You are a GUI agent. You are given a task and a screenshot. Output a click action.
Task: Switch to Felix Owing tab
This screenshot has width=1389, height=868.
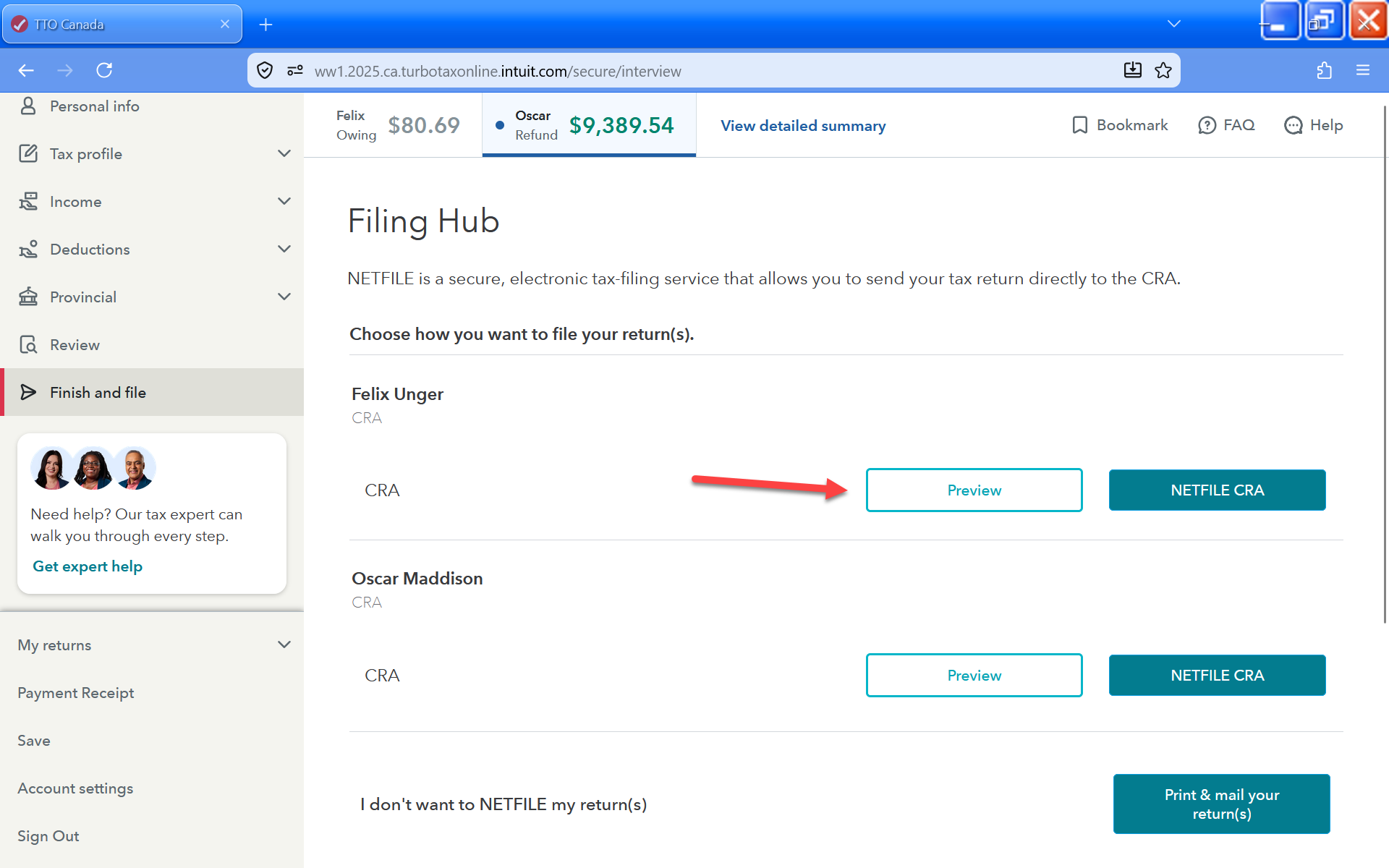(x=396, y=125)
